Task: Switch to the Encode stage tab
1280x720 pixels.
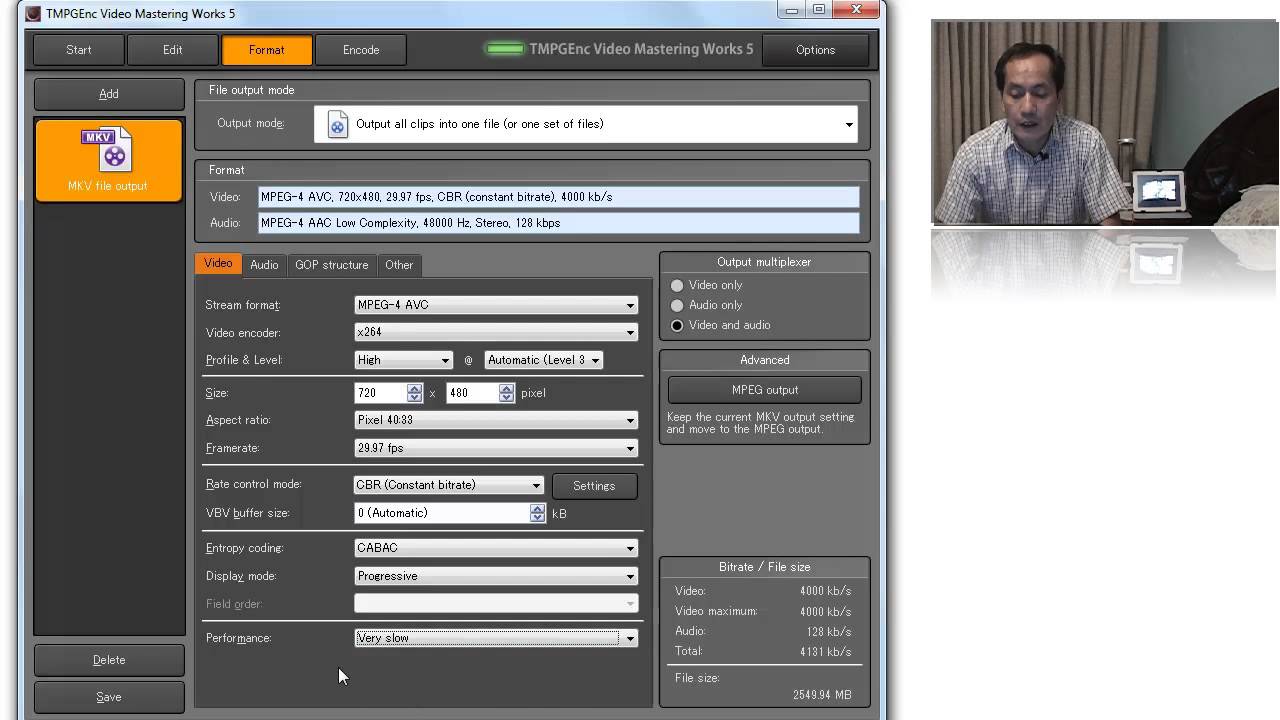Action: [361, 50]
